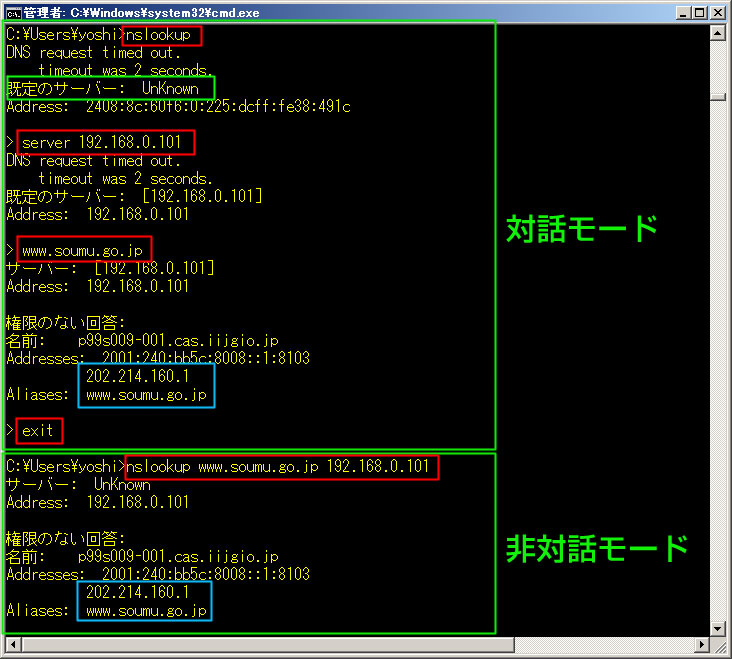Close the cmd.exe window

[718, 13]
